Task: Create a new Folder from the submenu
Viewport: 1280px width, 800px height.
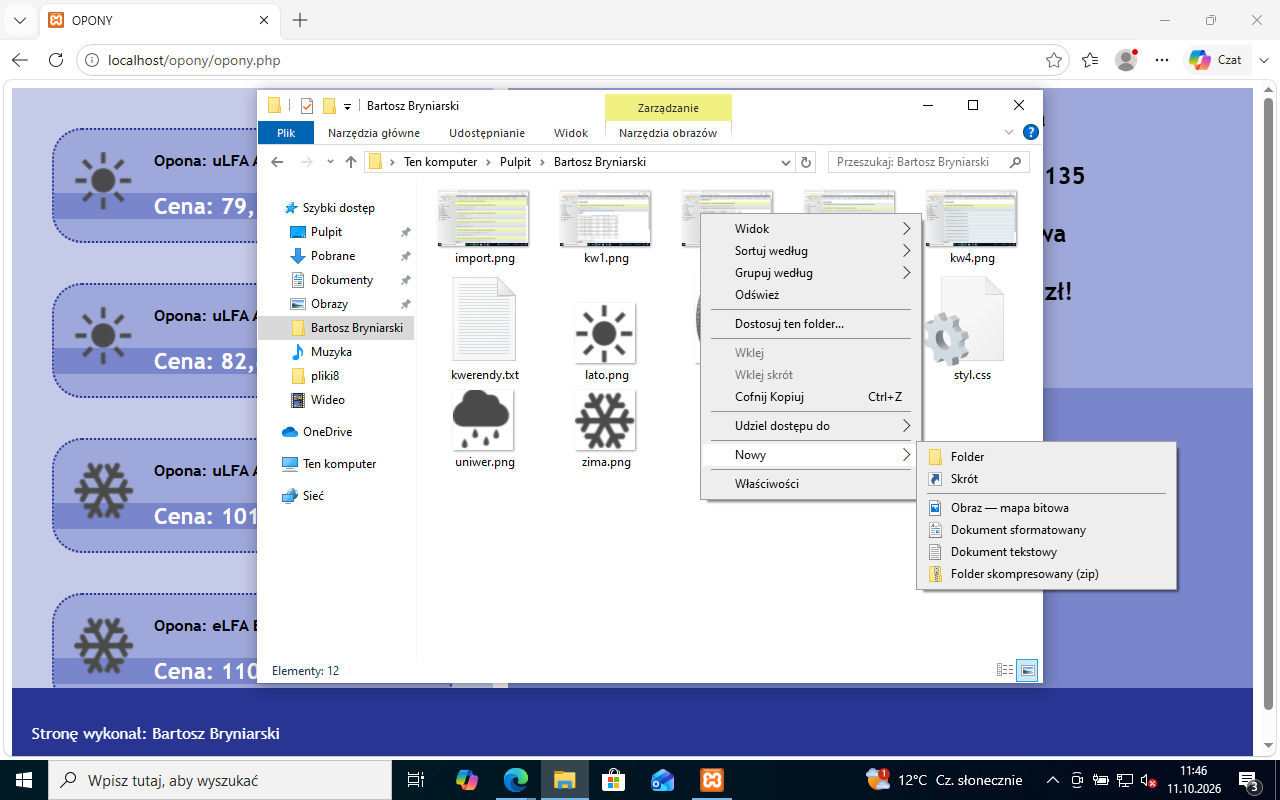Action: click(x=1046, y=457)
